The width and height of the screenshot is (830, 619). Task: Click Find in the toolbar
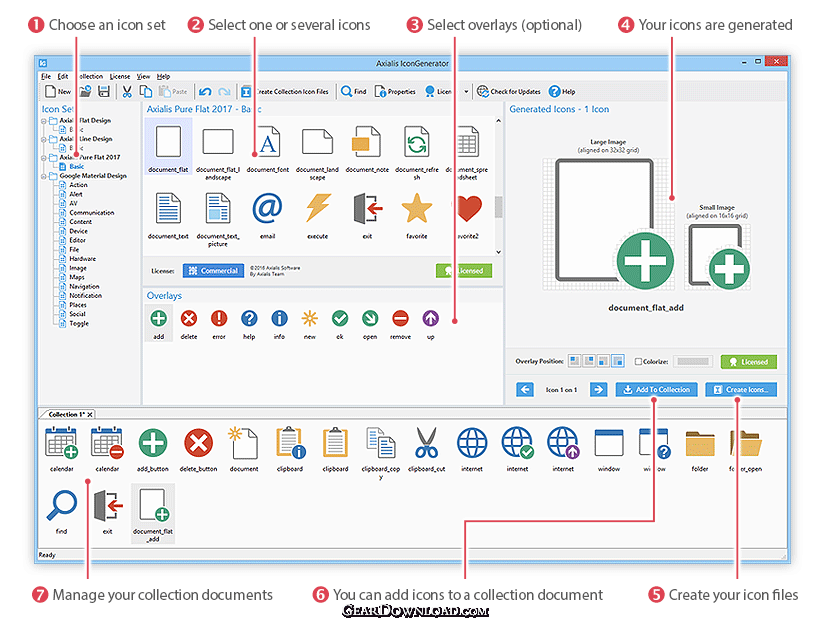(x=354, y=92)
